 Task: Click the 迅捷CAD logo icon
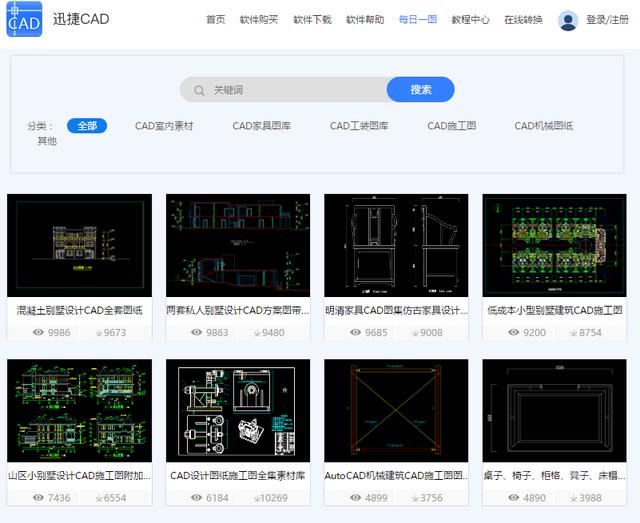tap(24, 19)
